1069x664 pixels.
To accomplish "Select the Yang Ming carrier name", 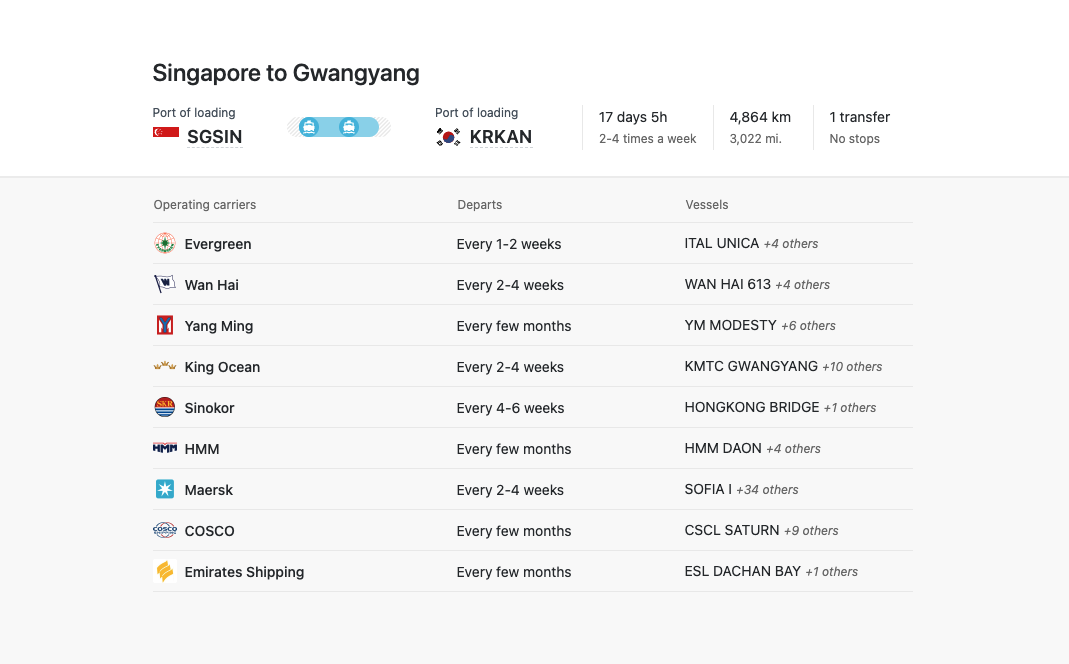I will 218,326.
